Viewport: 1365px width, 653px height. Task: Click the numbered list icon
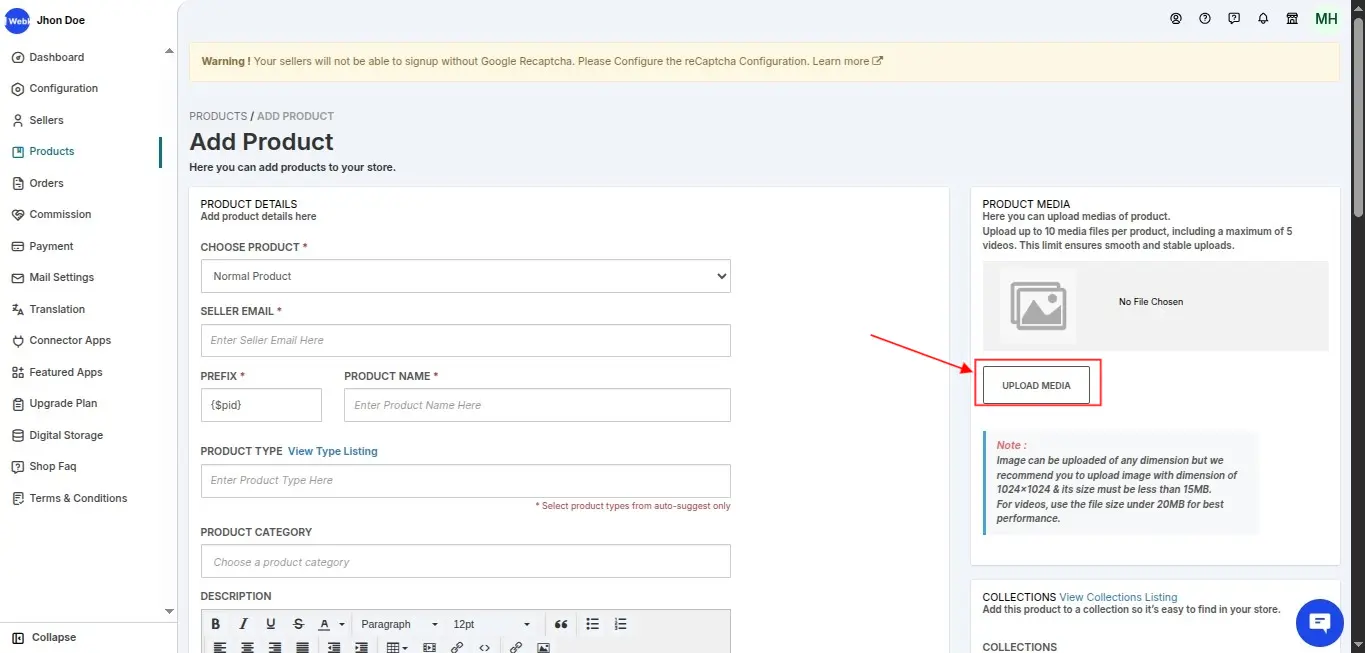pyautogui.click(x=620, y=624)
